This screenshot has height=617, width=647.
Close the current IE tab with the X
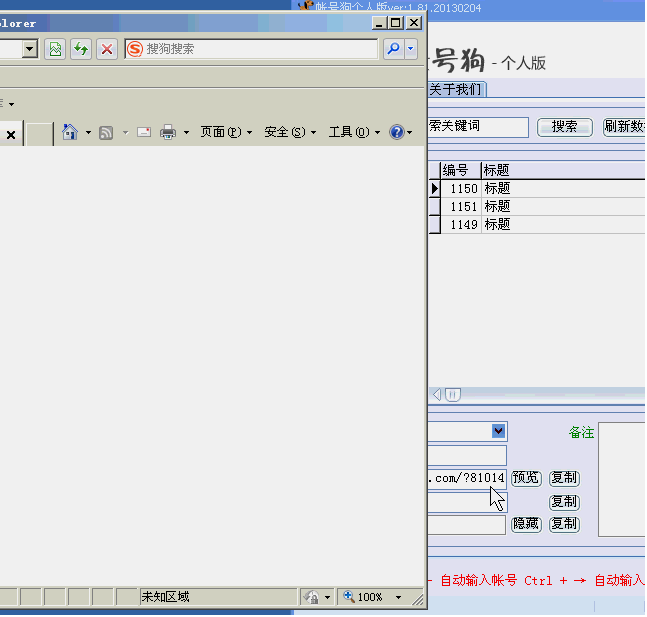pos(11,135)
